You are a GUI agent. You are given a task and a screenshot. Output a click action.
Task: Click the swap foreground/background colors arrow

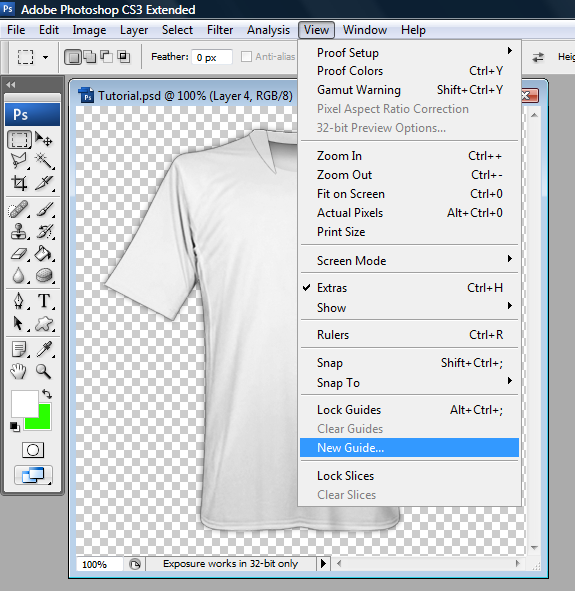tap(47, 394)
